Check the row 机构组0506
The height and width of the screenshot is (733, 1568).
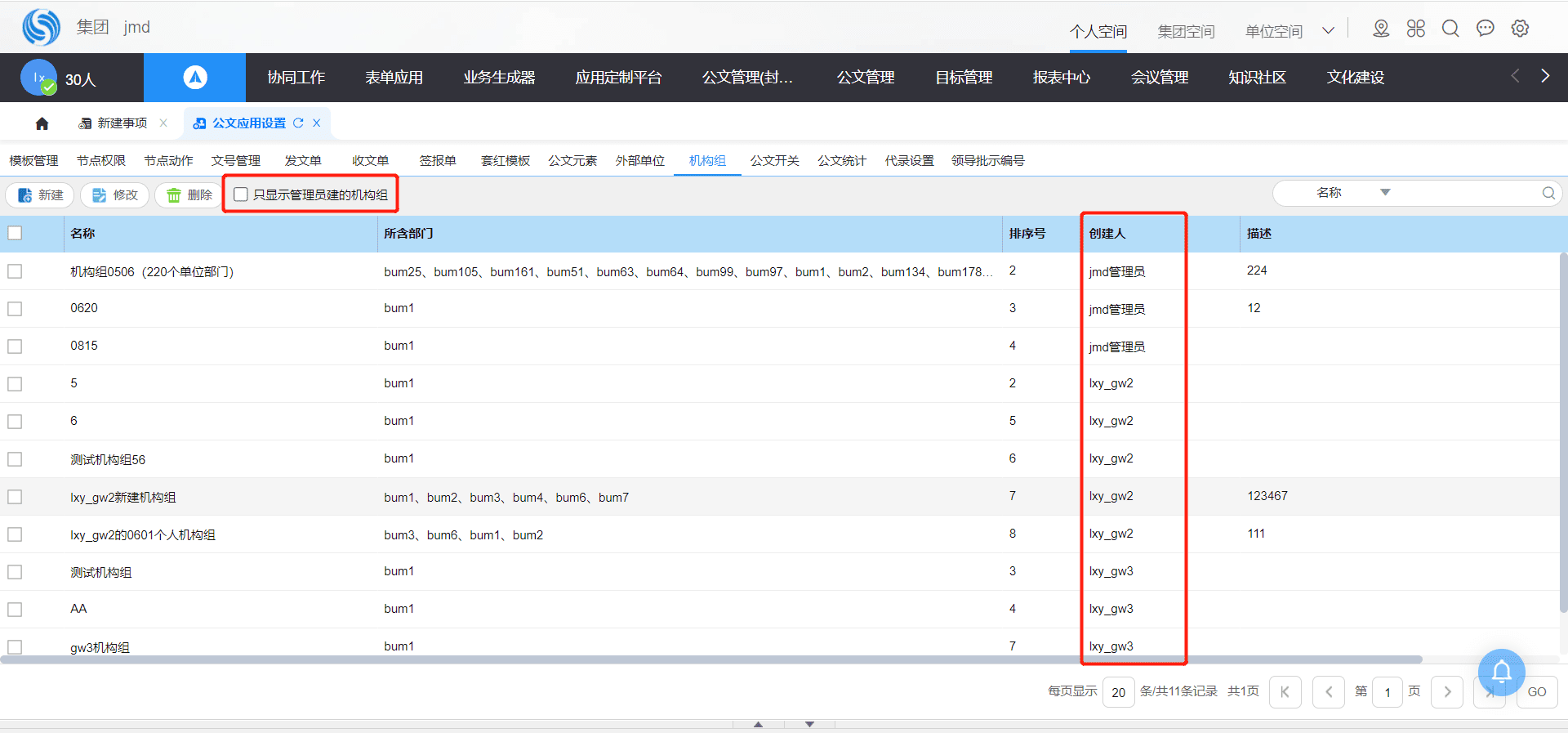15,271
